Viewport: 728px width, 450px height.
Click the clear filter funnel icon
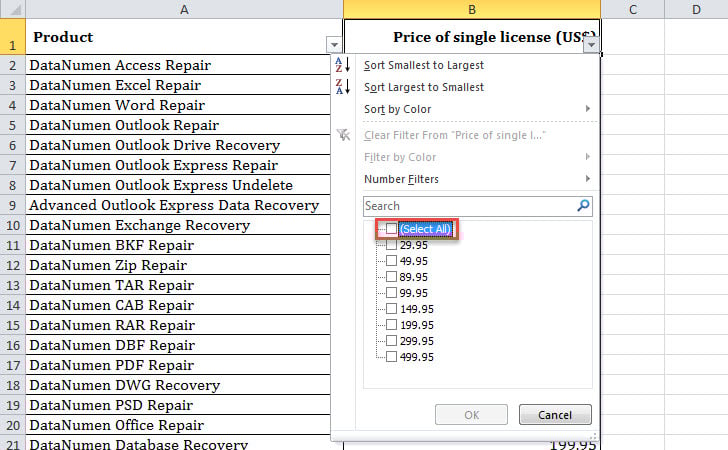click(x=343, y=135)
